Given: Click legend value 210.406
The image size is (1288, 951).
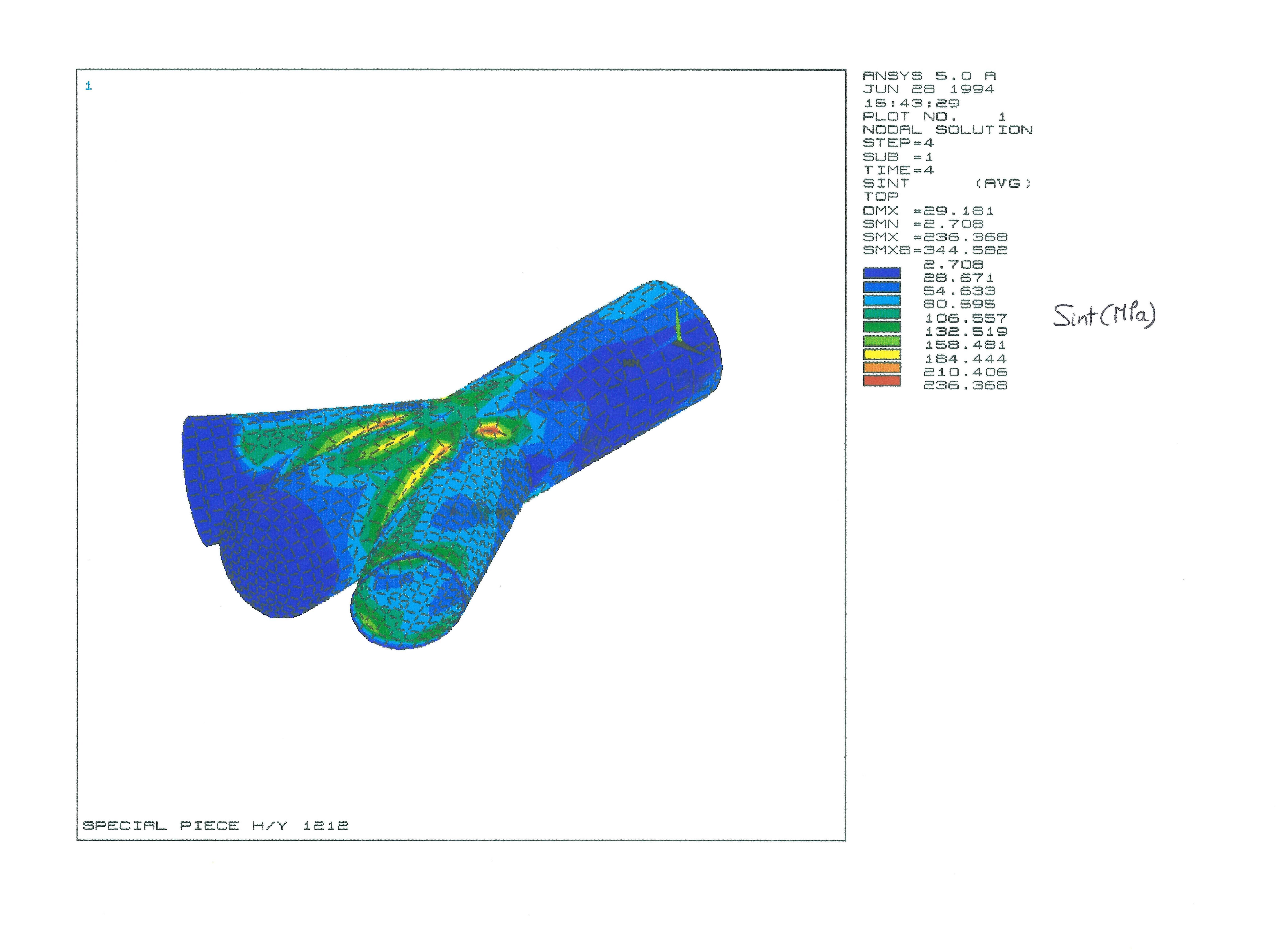Looking at the screenshot, I should (966, 372).
